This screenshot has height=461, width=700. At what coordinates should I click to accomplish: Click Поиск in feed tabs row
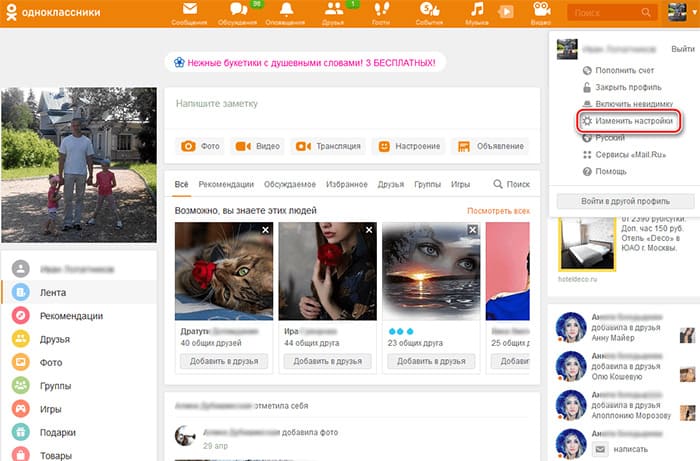[x=511, y=184]
